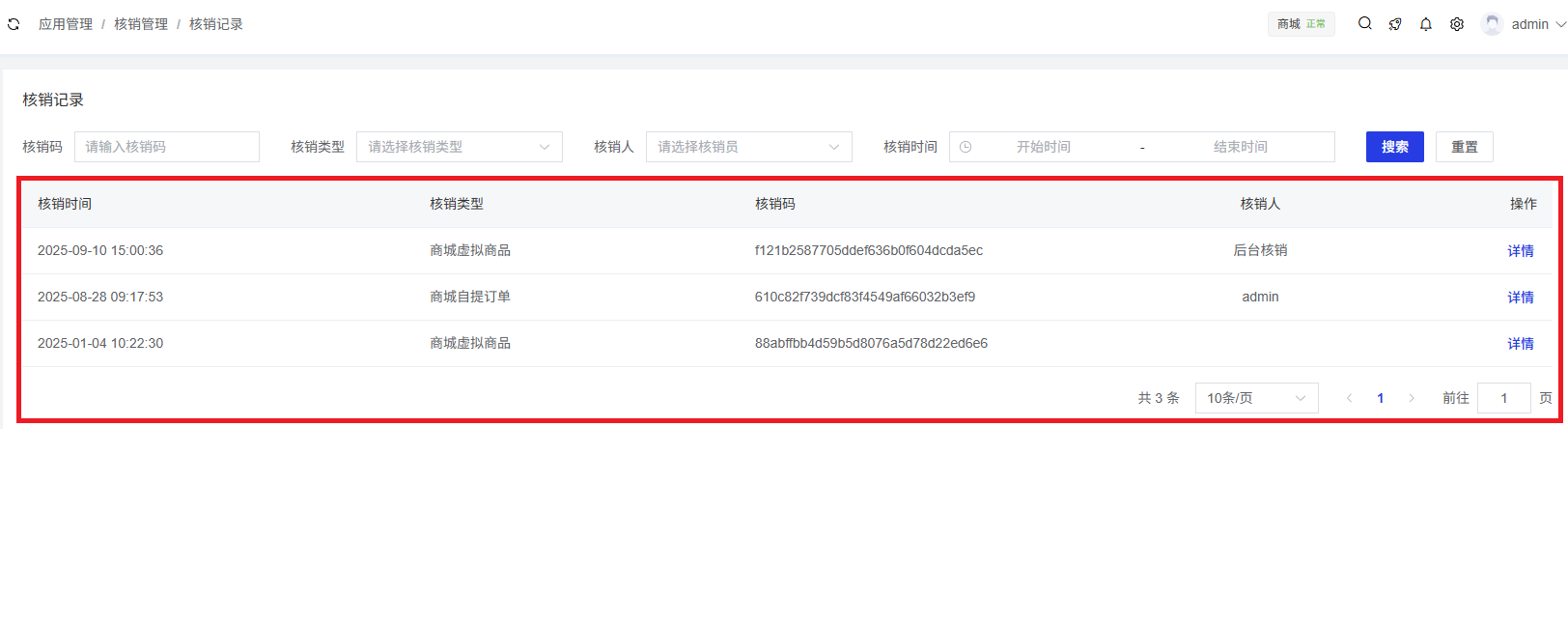Expand the 核销类型 dropdown
Screen dimensions: 1568x626
pyautogui.click(x=459, y=147)
